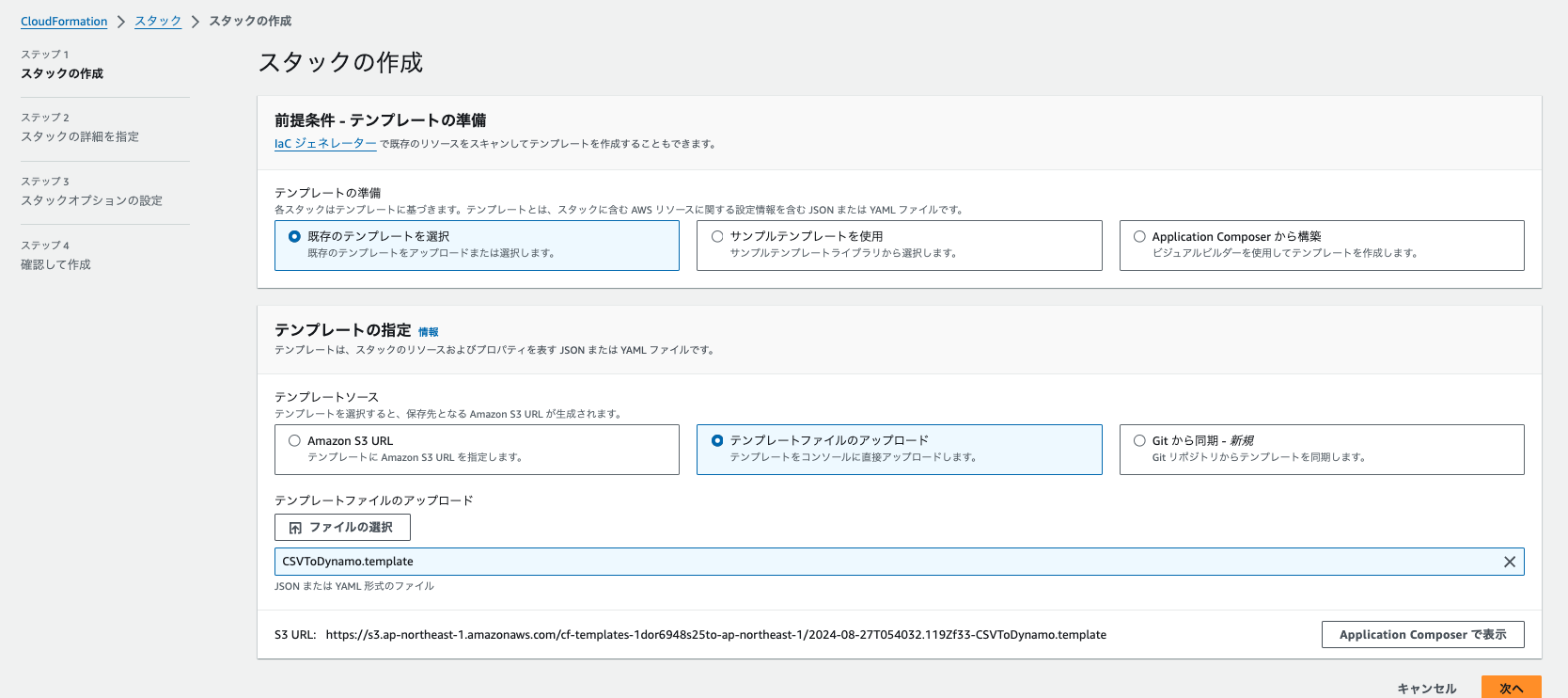Choose Git から同期 template source

click(x=1139, y=441)
